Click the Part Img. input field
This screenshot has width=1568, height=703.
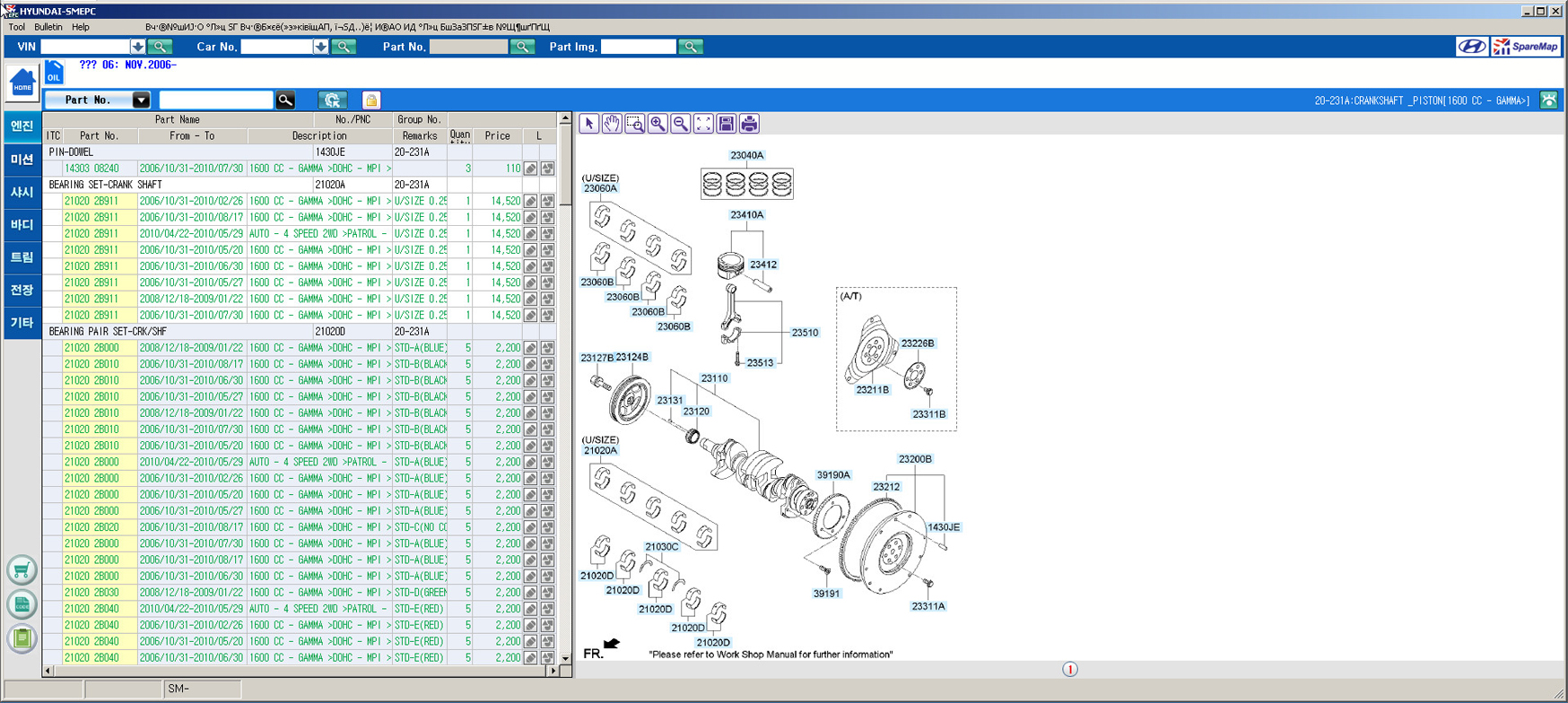pos(638,47)
